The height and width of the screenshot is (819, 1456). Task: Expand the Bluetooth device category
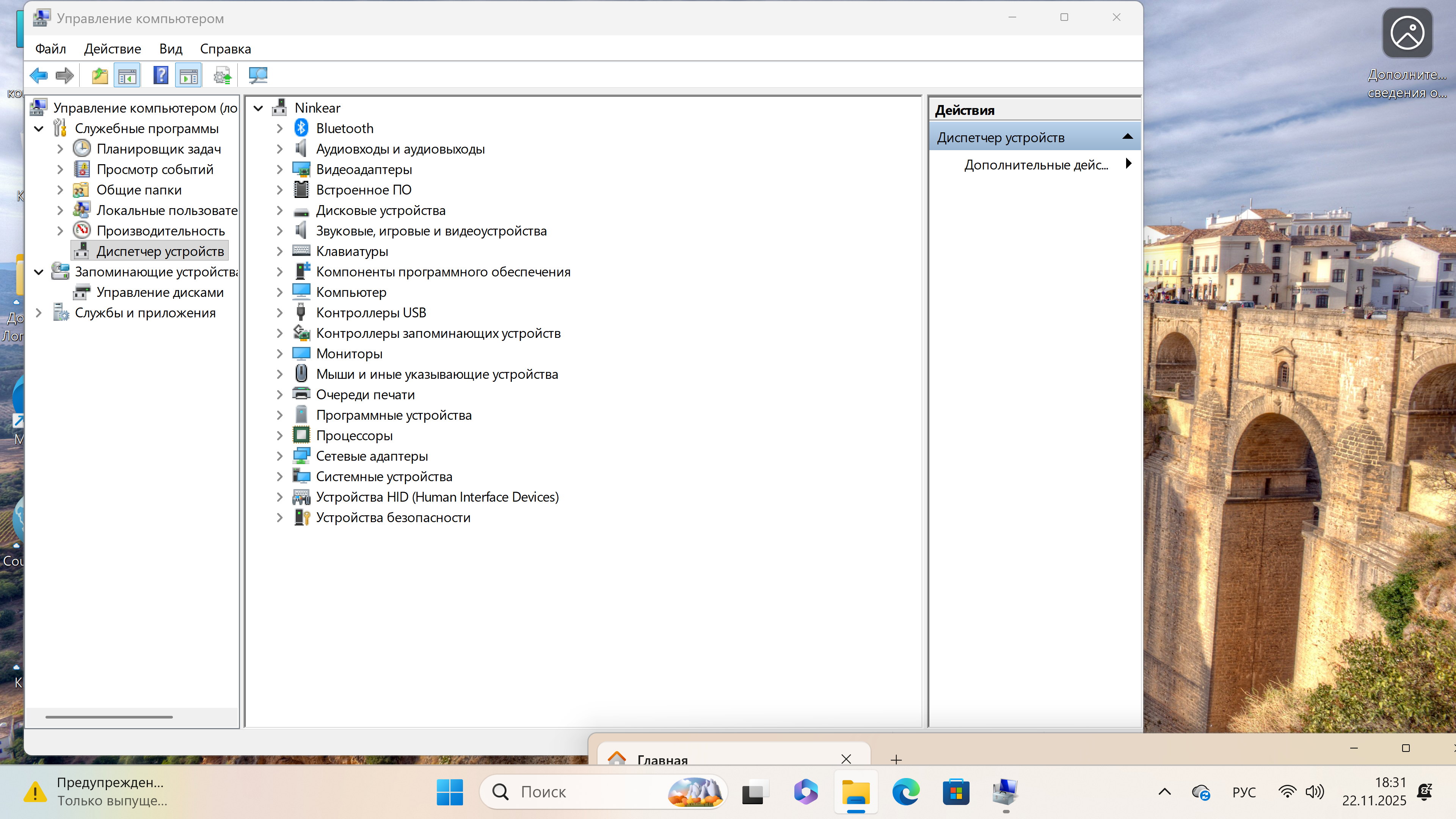(x=280, y=129)
